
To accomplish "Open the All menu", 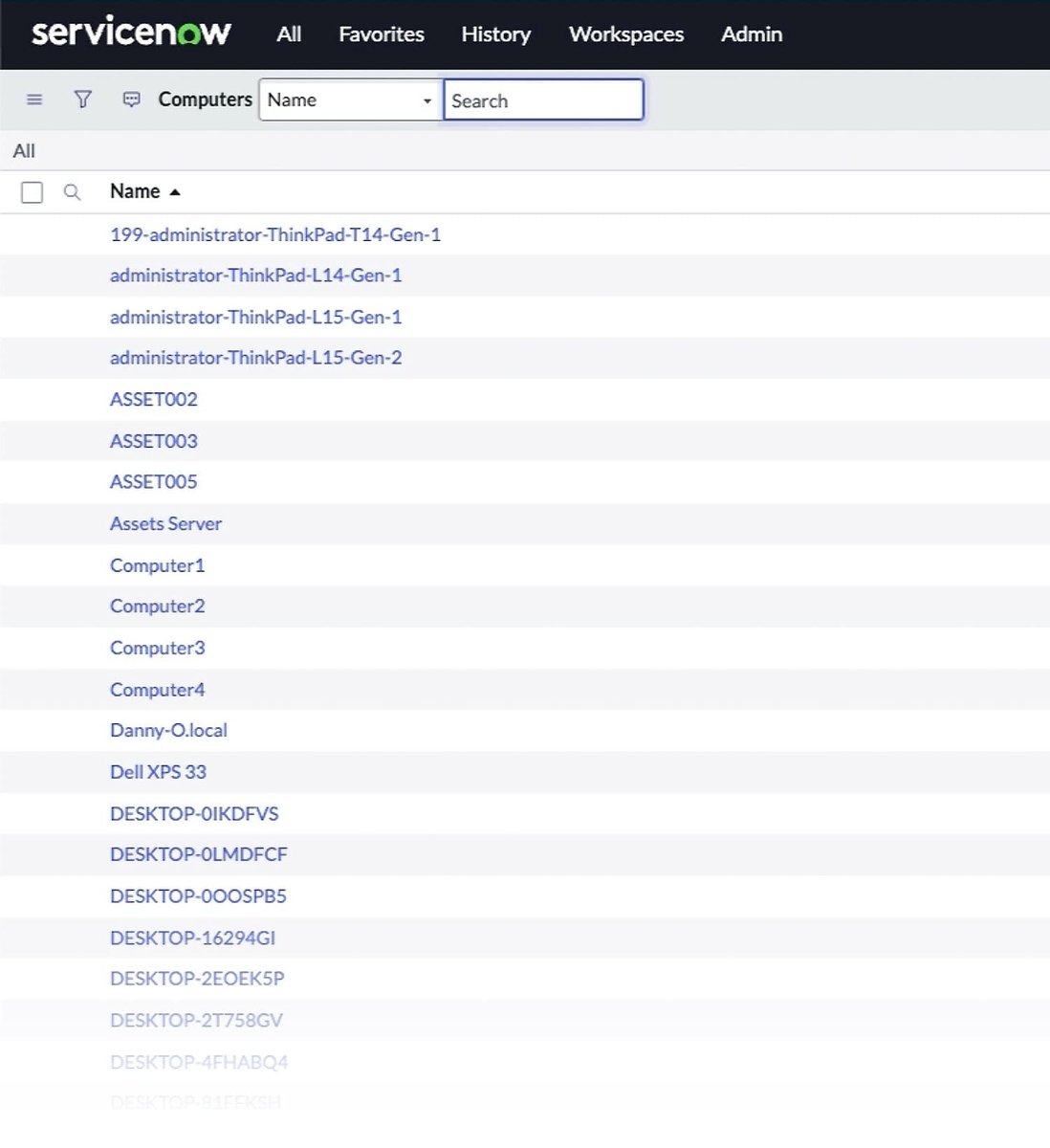I will pyautogui.click(x=288, y=34).
